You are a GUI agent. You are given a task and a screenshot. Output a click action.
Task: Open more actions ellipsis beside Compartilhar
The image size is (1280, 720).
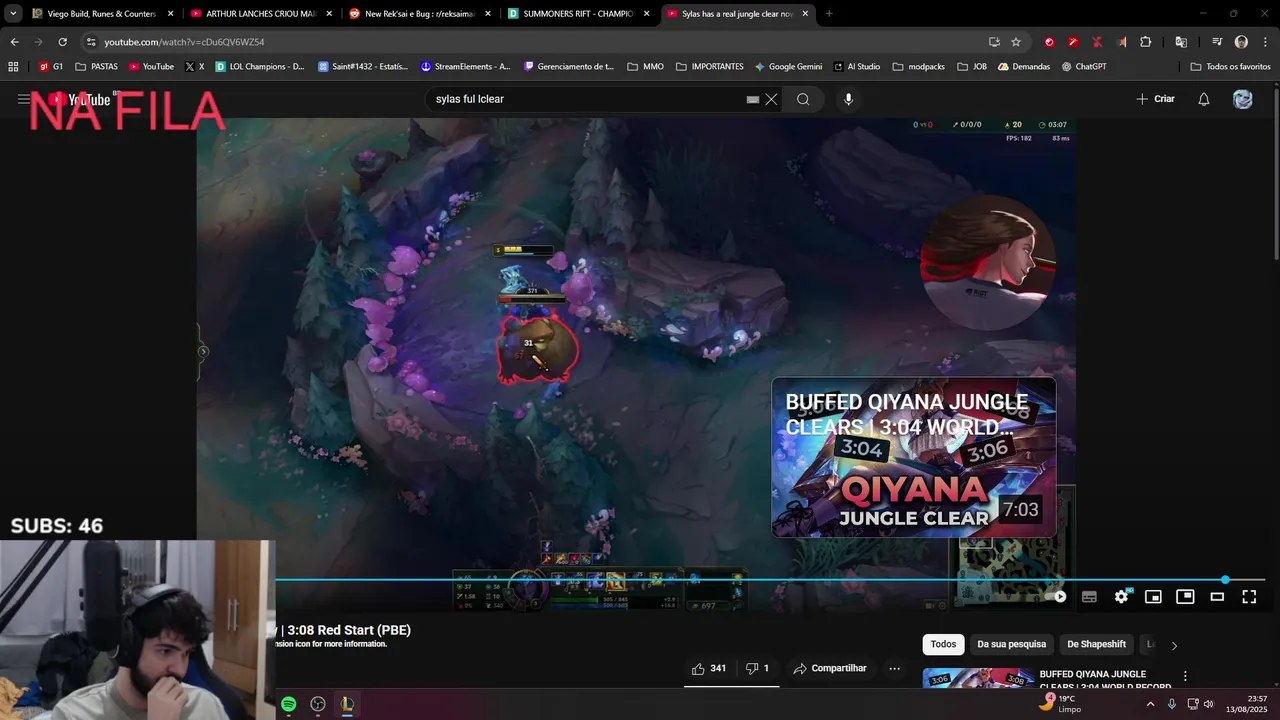click(894, 668)
